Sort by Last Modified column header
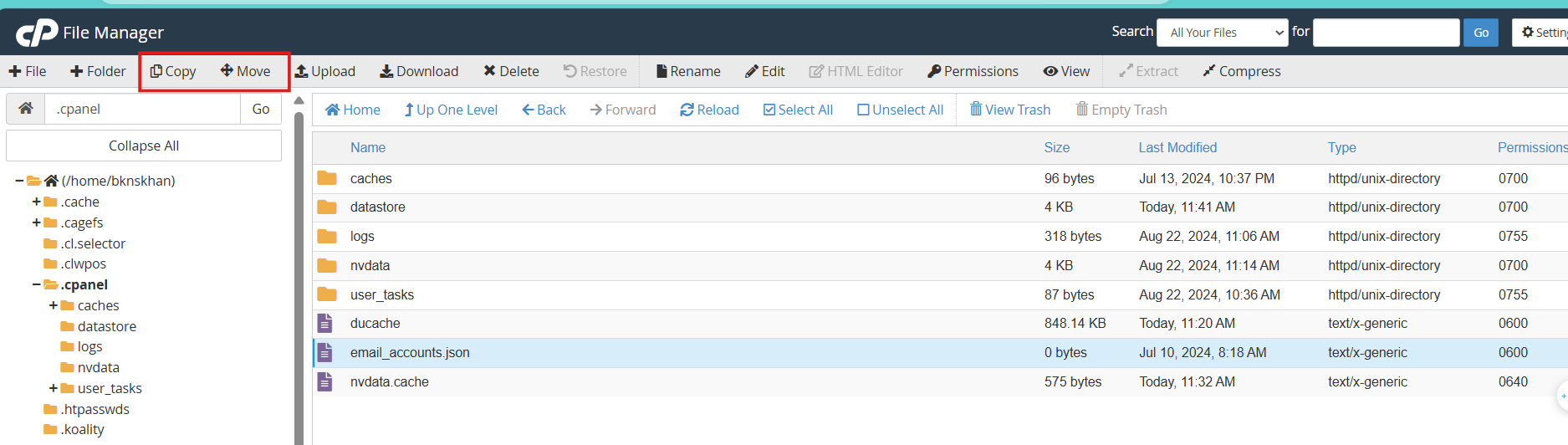Viewport: 1568px width, 445px height. tap(1177, 147)
